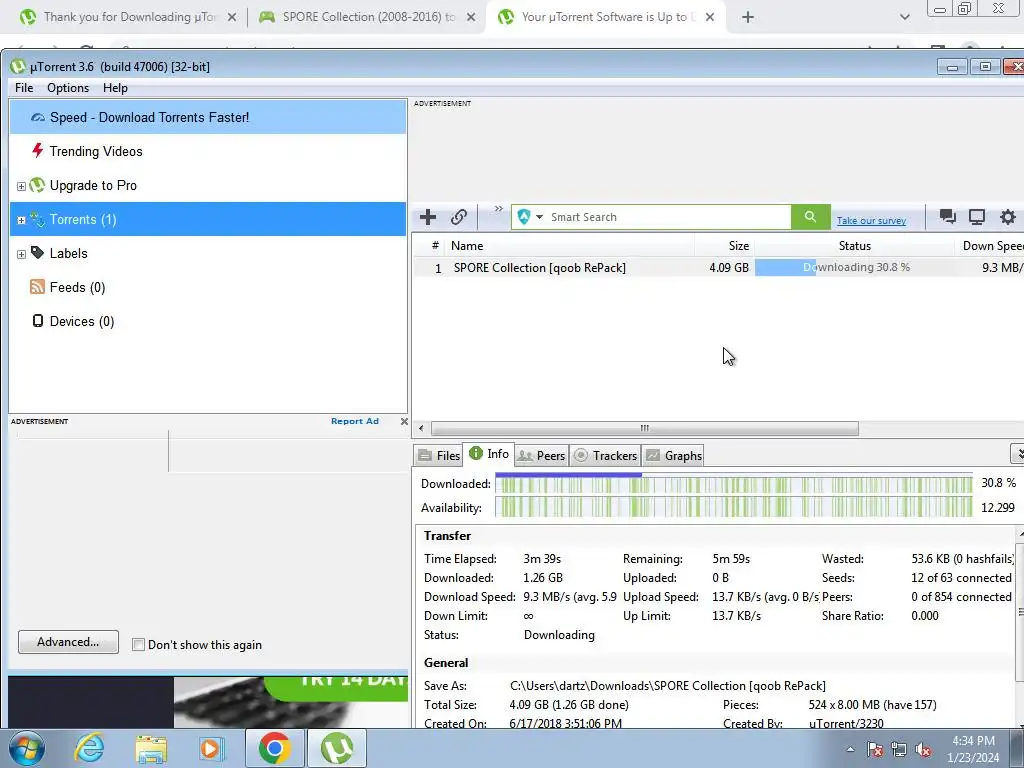Click the Action Center flag tray icon
This screenshot has height=768, width=1024.
[875, 749]
